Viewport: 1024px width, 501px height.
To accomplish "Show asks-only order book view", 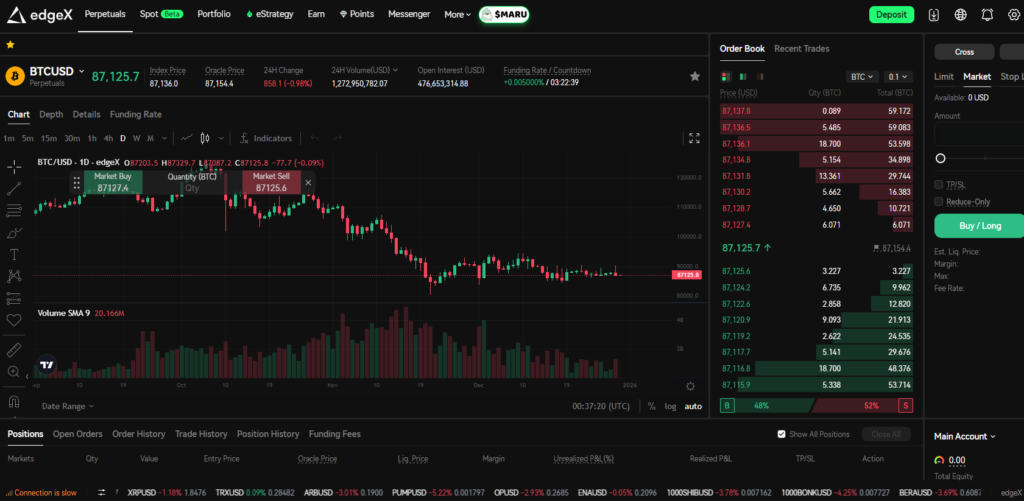I will pos(760,76).
